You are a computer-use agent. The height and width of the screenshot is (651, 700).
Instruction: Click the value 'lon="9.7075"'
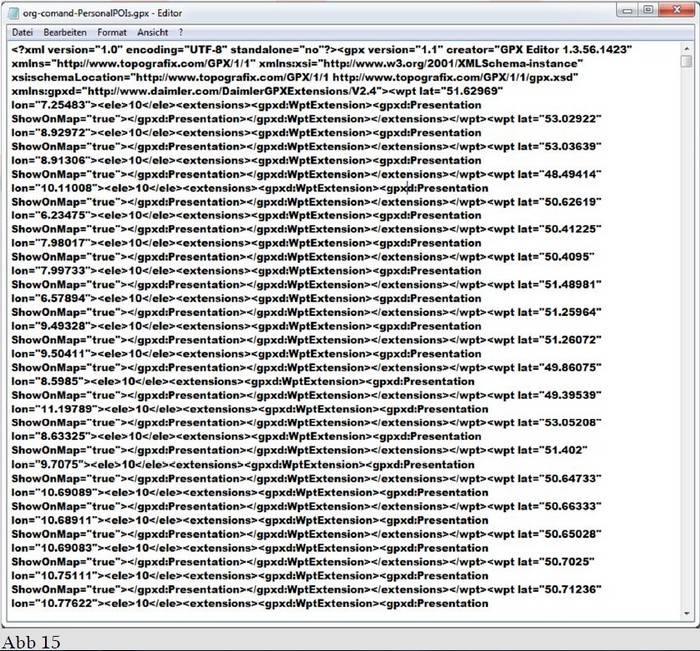tap(48, 464)
